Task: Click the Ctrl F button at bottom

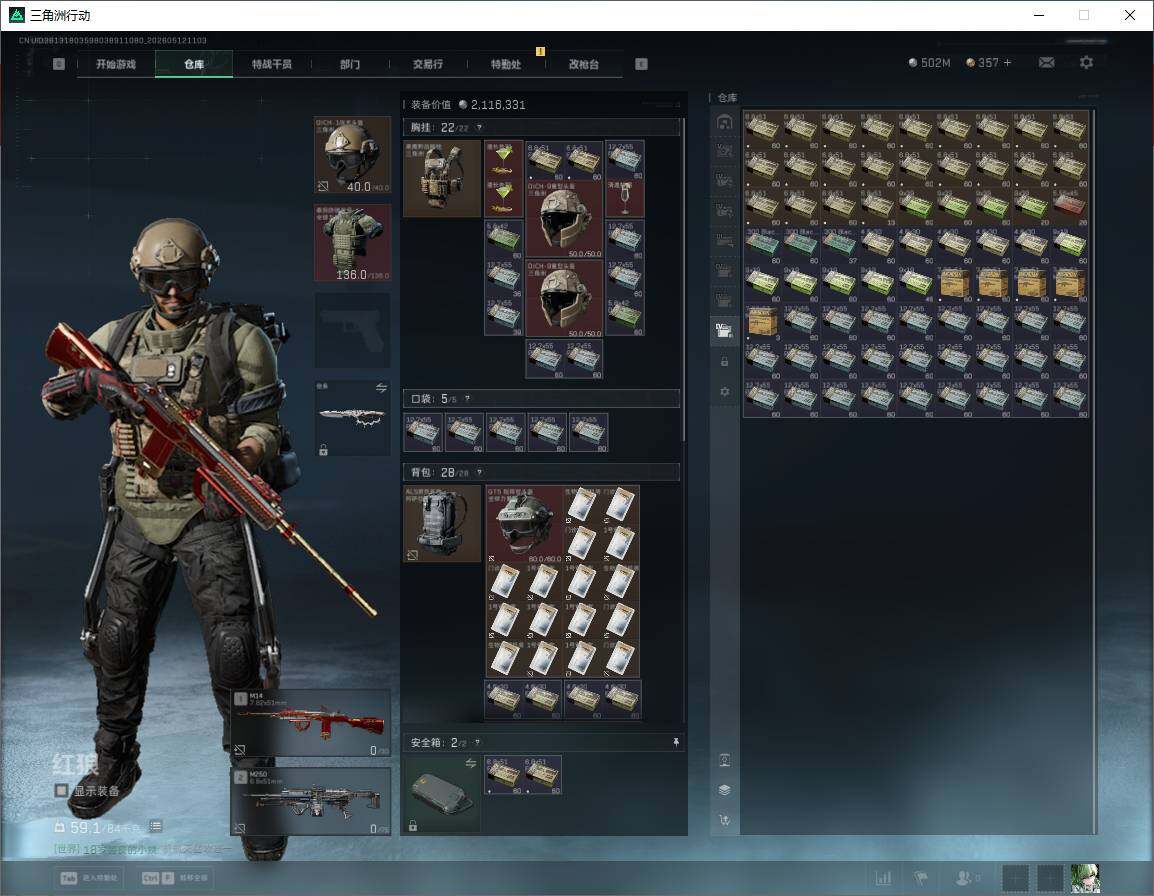Action: tap(174, 878)
